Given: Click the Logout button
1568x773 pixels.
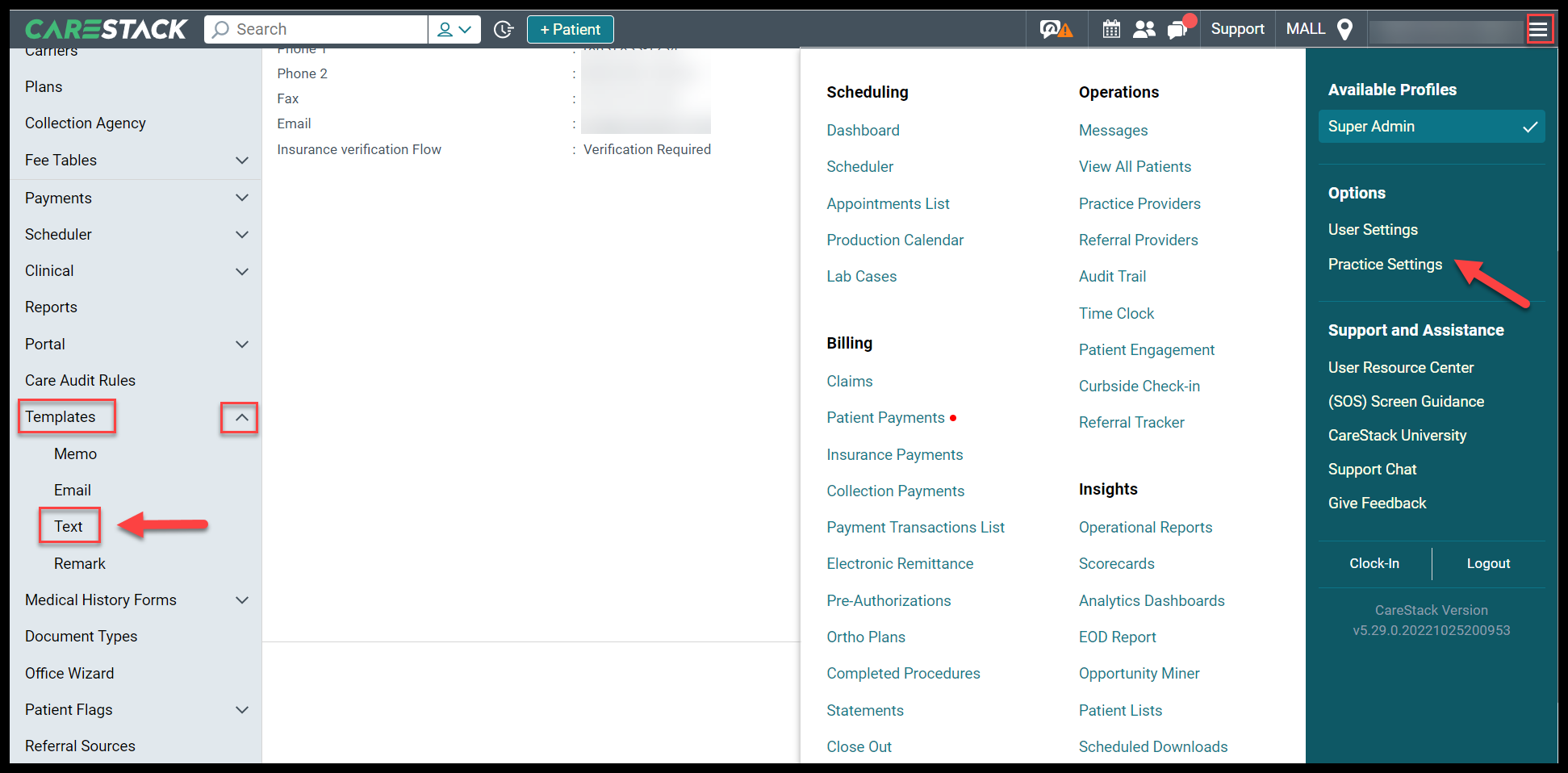Looking at the screenshot, I should tap(1488, 563).
